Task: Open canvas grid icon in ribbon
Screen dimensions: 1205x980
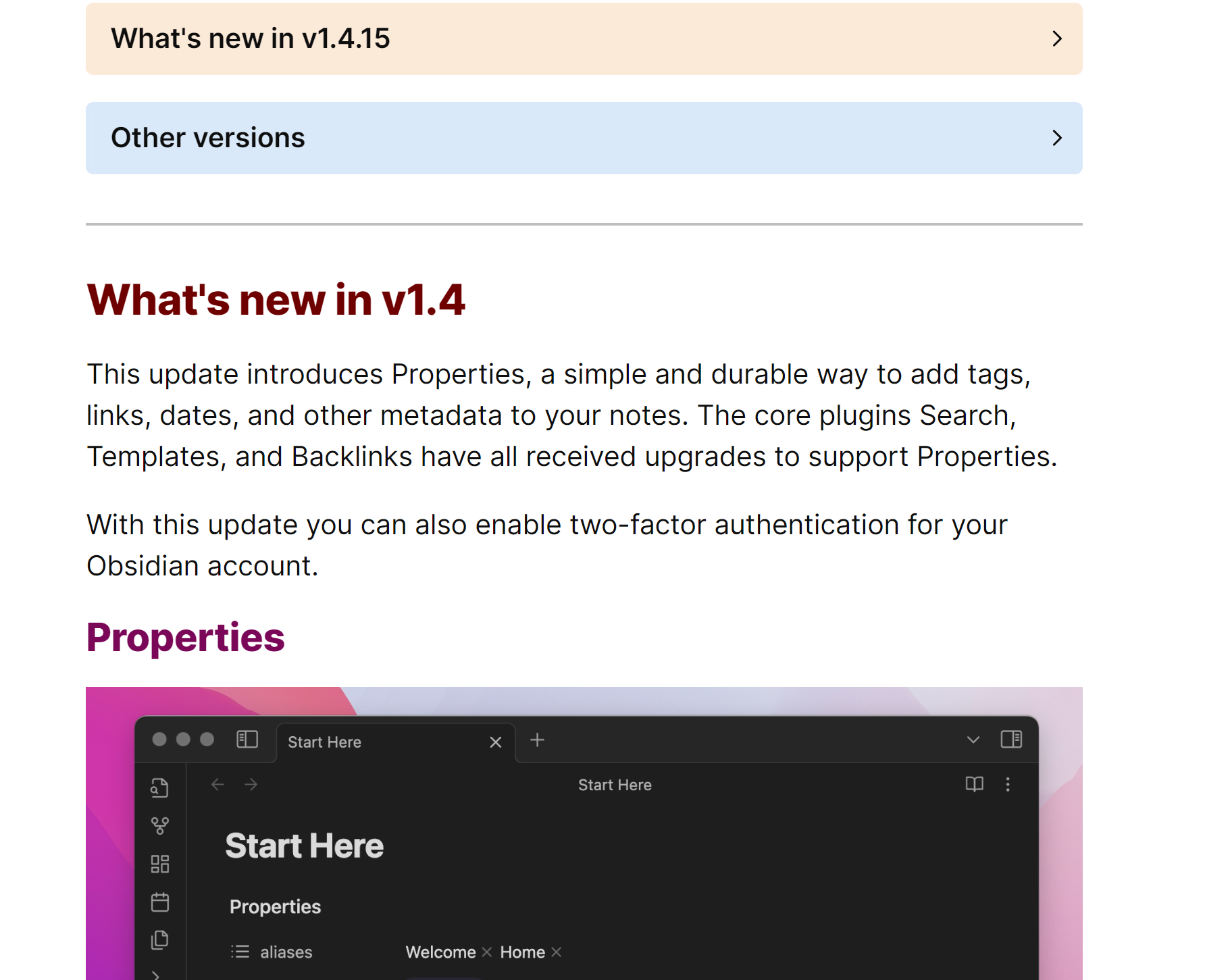Action: coord(160,864)
